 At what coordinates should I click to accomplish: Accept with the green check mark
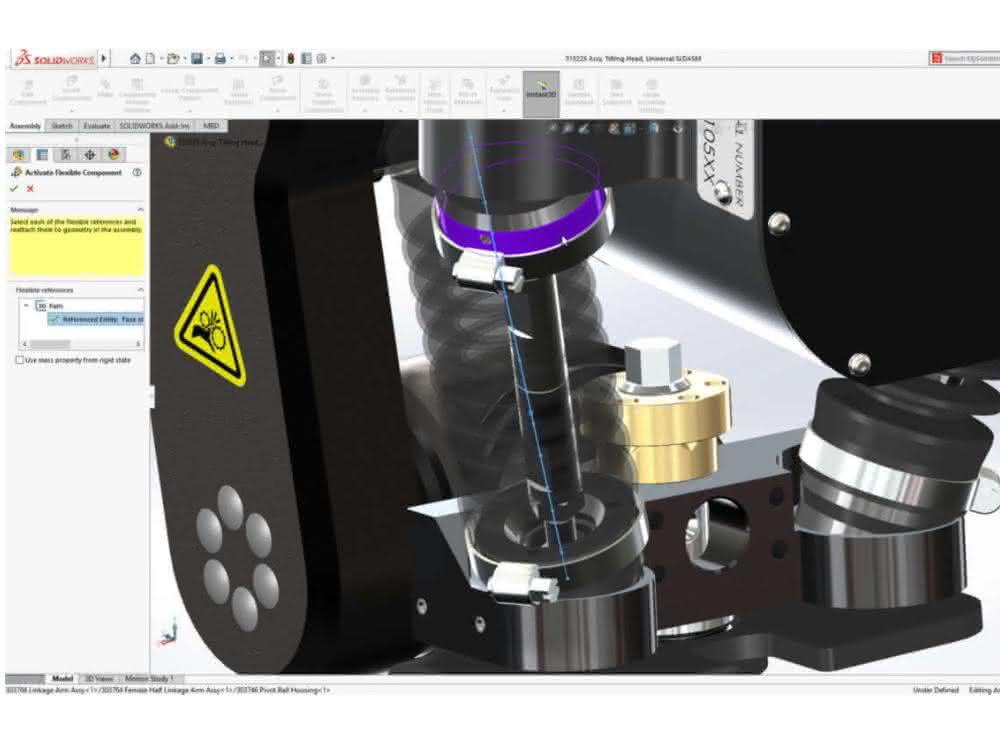coord(14,189)
